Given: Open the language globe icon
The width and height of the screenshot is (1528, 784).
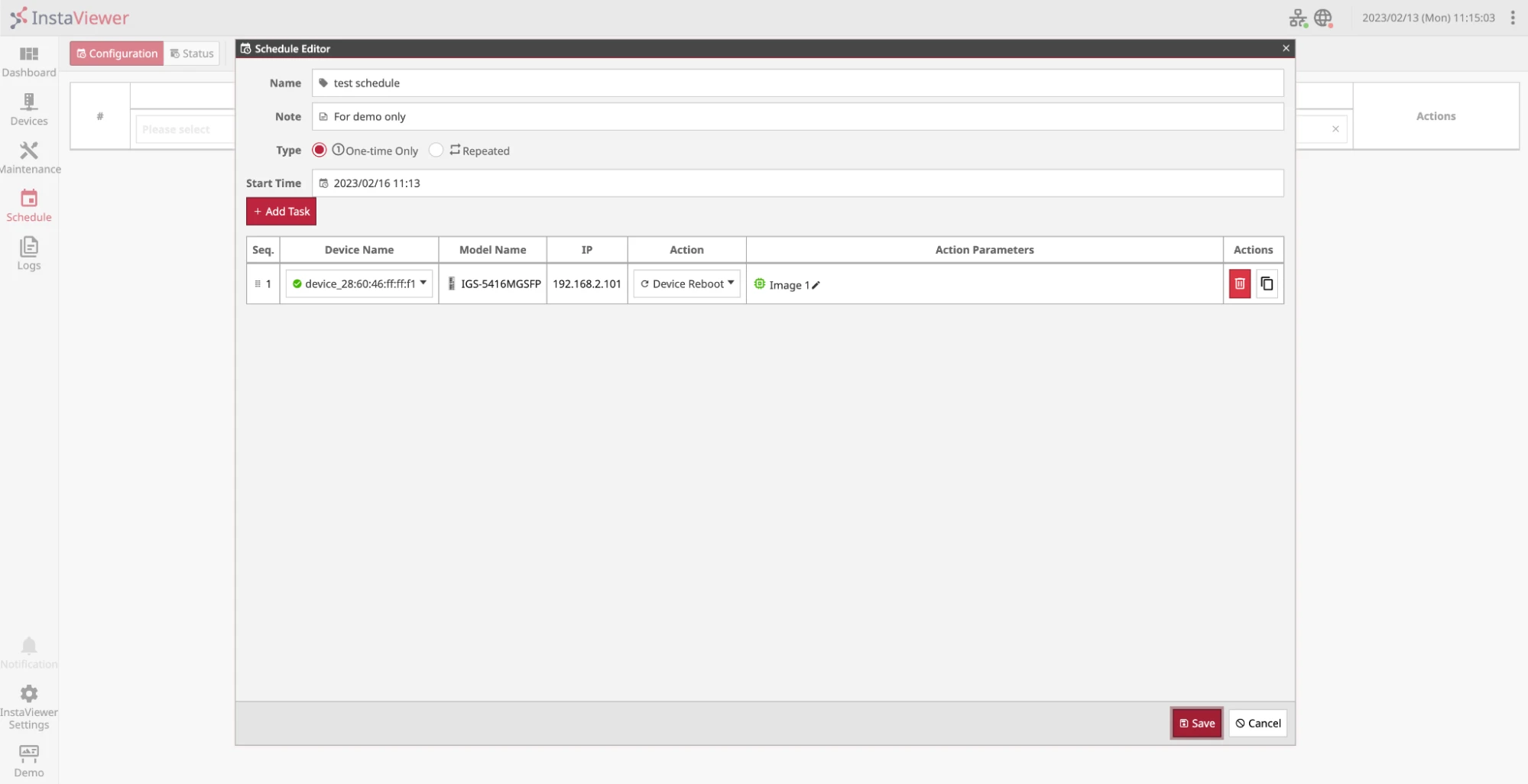Looking at the screenshot, I should pos(1323,18).
